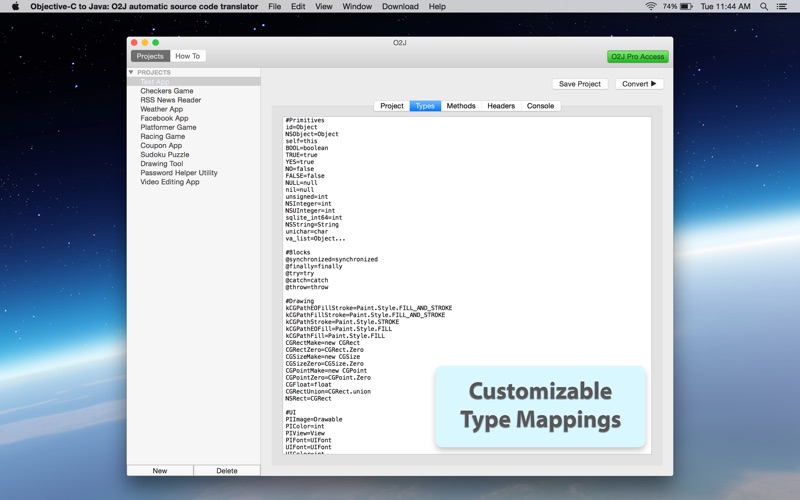Open the Apple menu
This screenshot has height=500, width=800.
click(x=15, y=6)
